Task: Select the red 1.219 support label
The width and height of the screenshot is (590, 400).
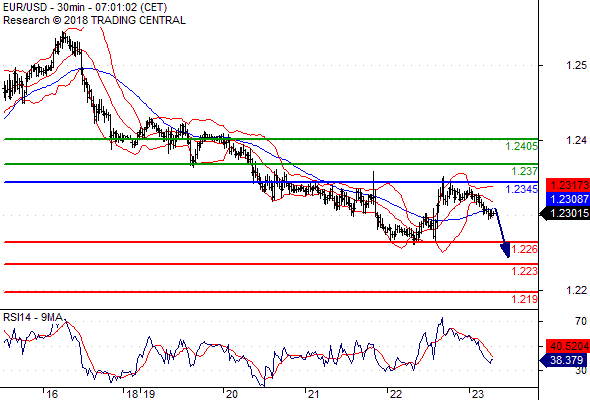Action: (x=525, y=299)
